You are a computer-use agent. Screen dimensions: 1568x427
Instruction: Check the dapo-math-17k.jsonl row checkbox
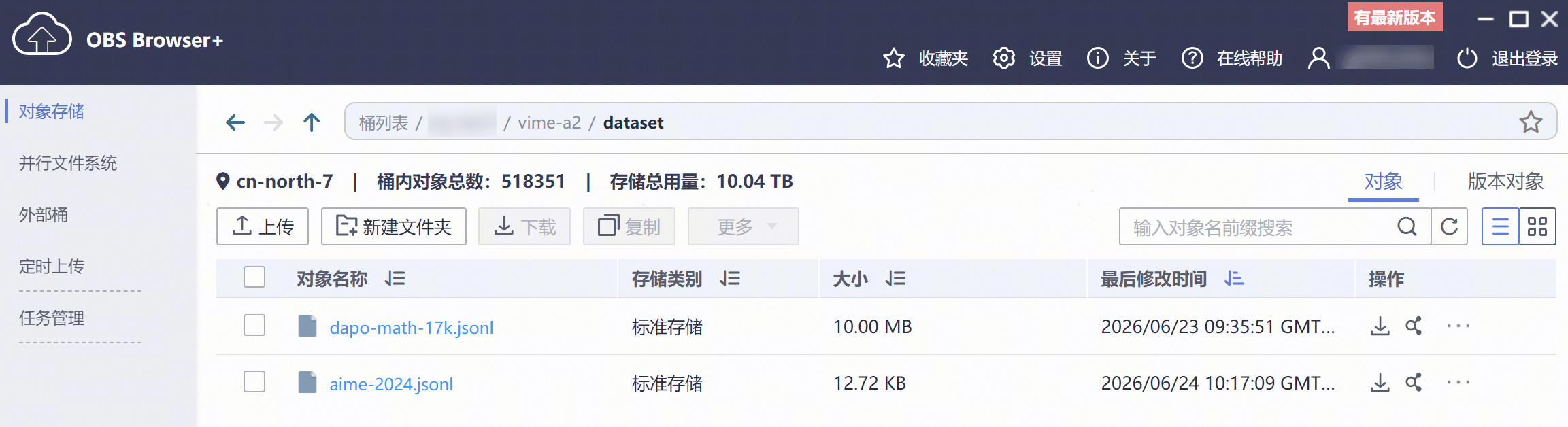point(254,325)
